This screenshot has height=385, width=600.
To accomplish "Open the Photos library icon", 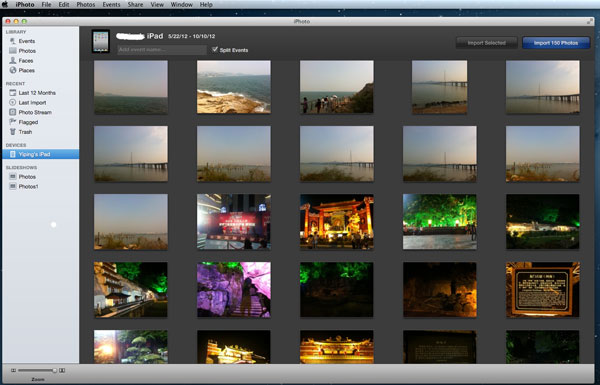I will tap(13, 51).
